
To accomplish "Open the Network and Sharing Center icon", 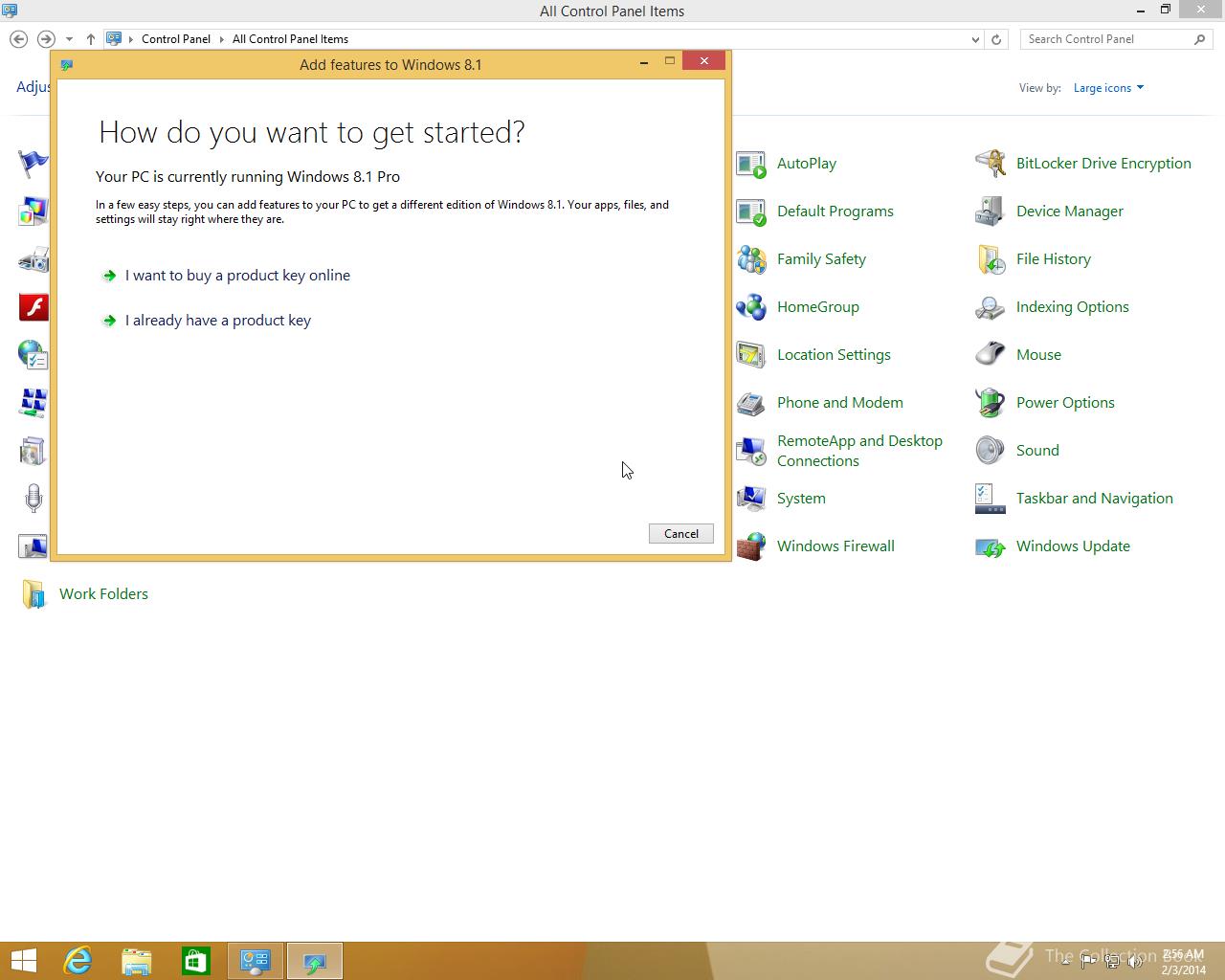I will [33, 403].
